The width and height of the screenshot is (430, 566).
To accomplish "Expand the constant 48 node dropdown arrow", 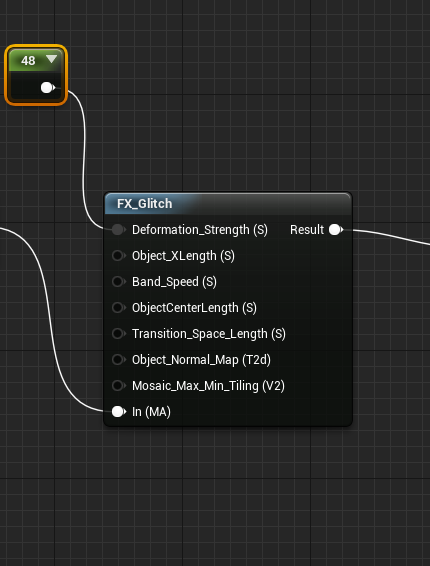I will 52,59.
